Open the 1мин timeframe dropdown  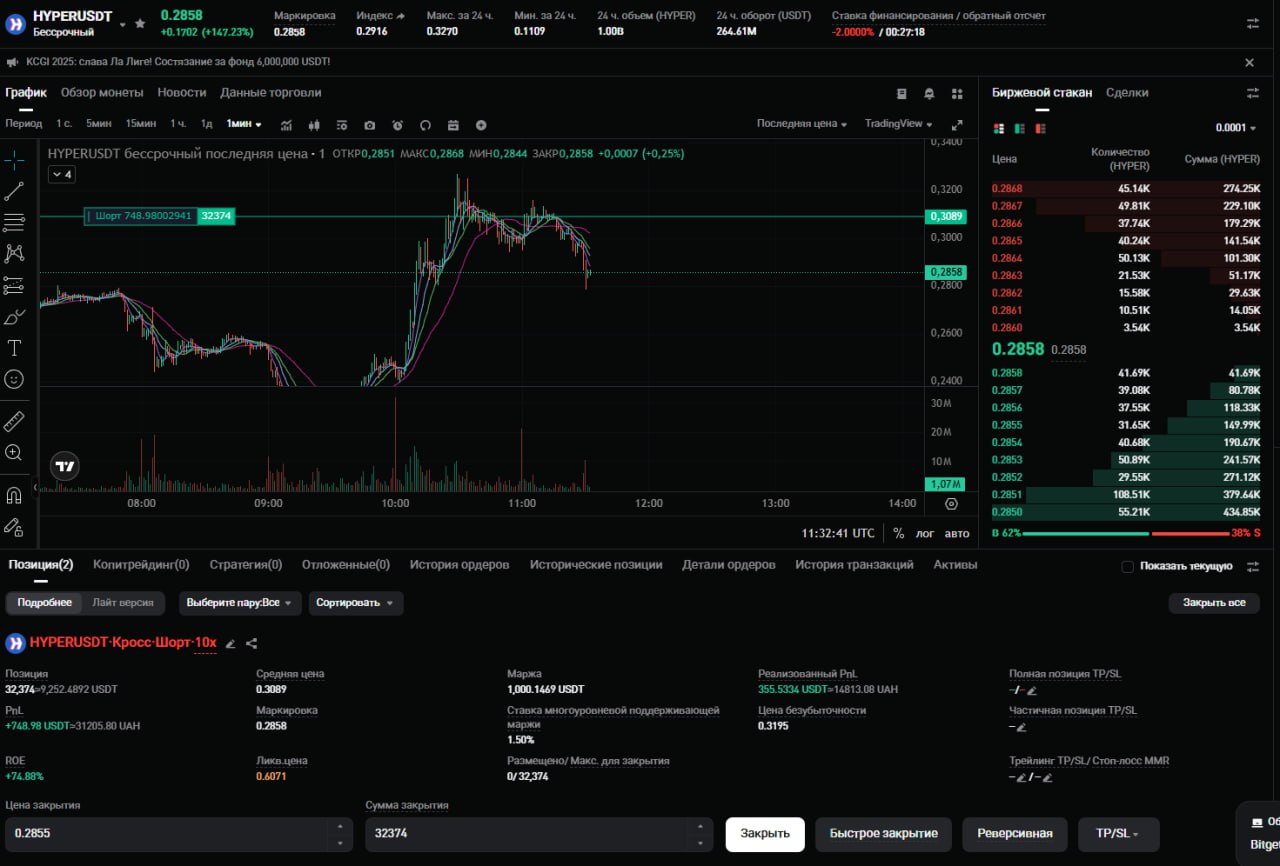[x=244, y=124]
